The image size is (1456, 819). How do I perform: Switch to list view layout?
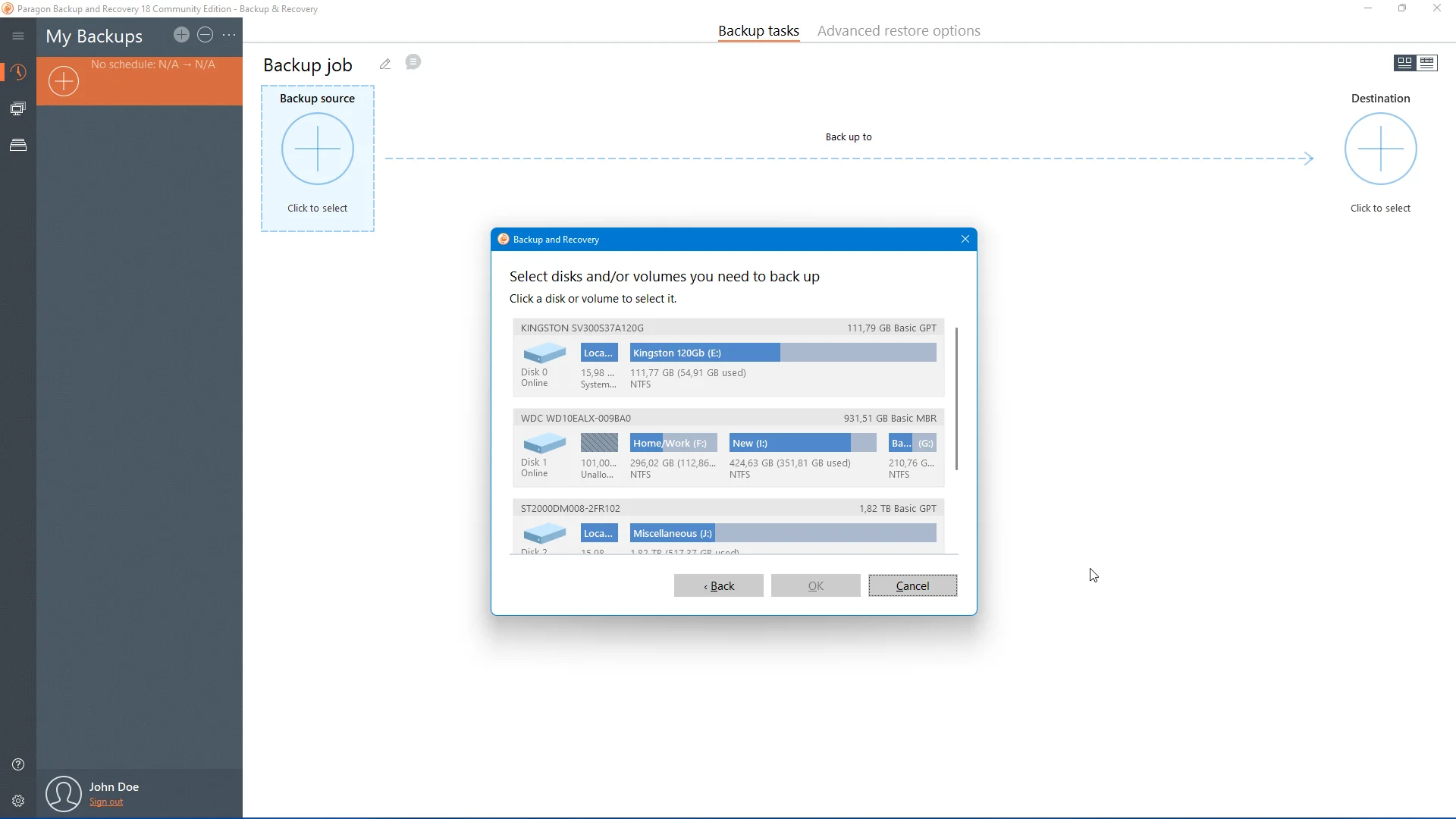click(1428, 63)
